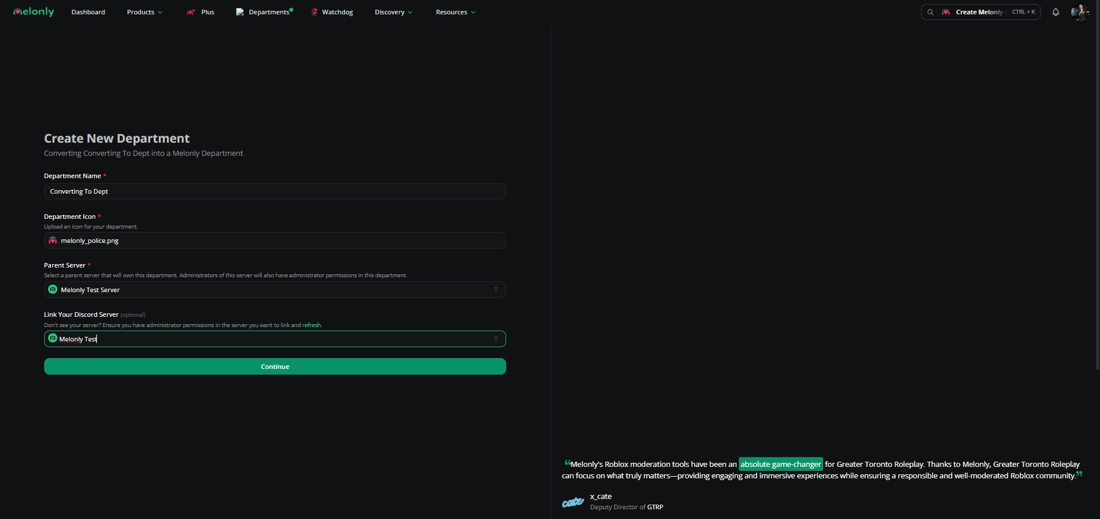
Task: Toggle Parent Server dropdown chevron arrows
Action: (x=495, y=290)
